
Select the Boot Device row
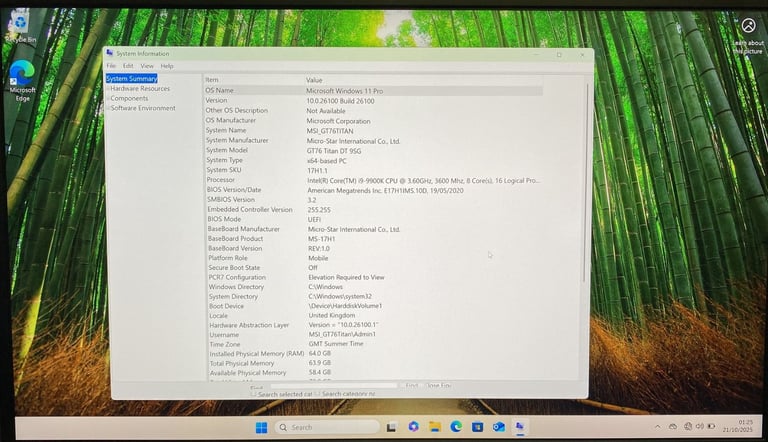[375, 306]
